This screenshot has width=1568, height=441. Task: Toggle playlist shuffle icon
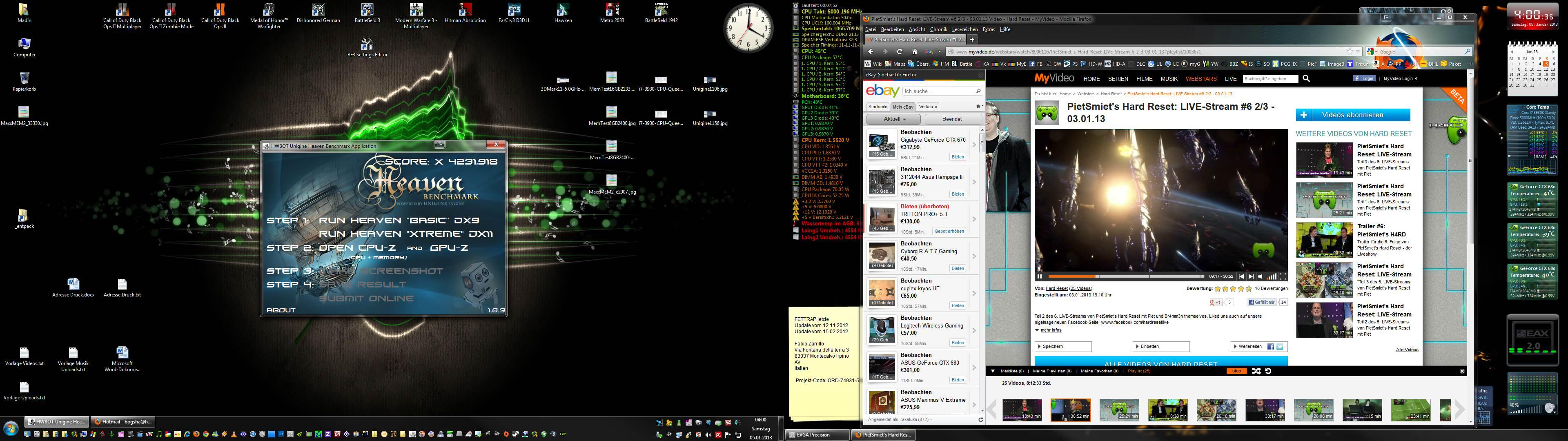[x=1256, y=371]
